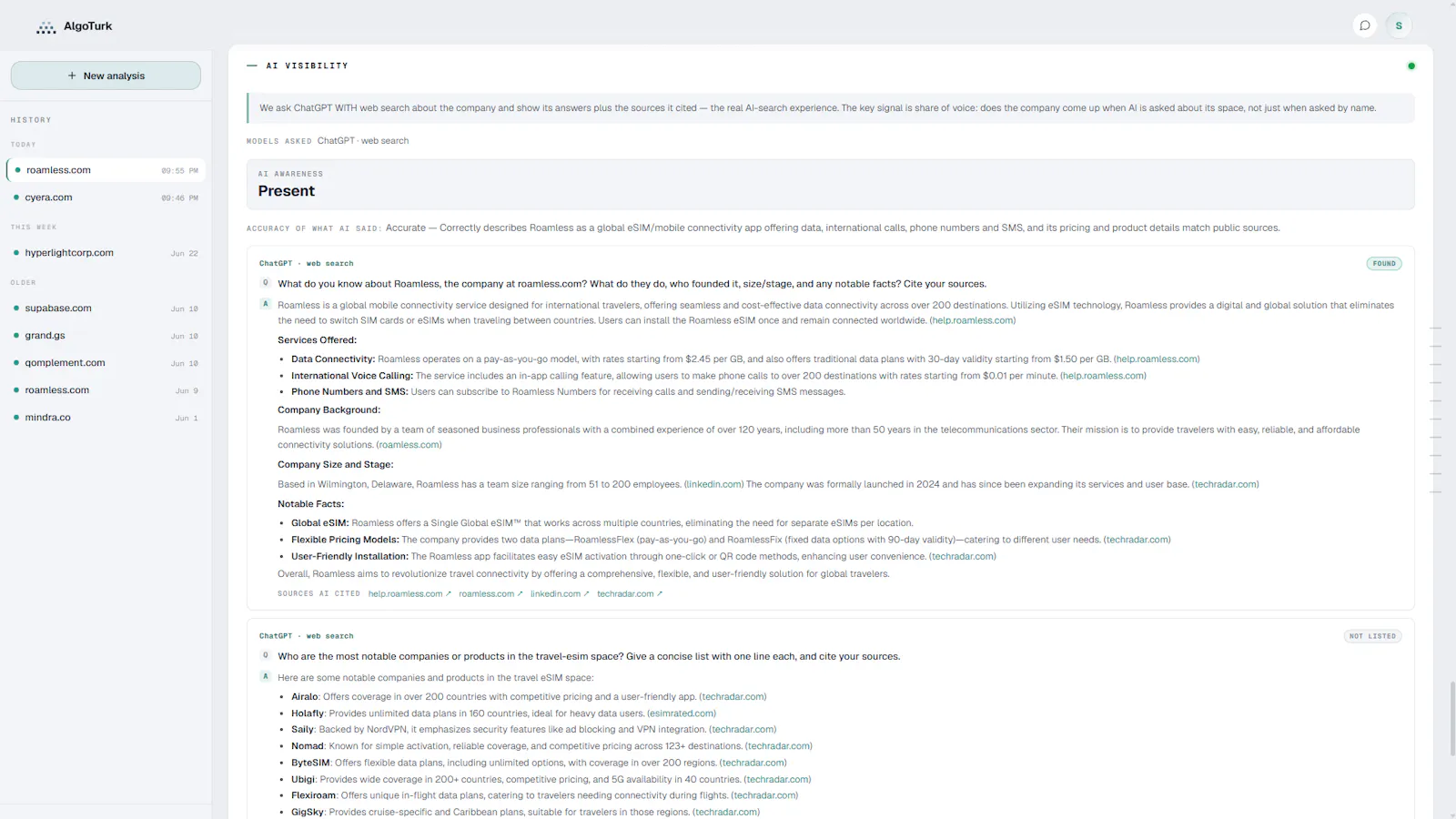Click inline linkedin.com link in Company Size paragraph
Viewport: 1456px width, 819px height.
713,484
